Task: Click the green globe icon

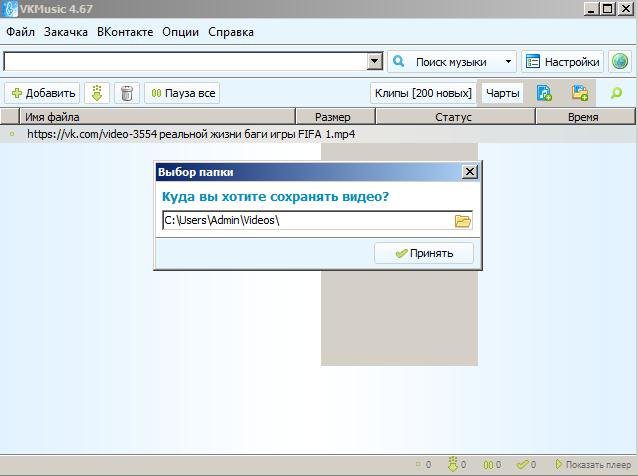Action: 620,62
